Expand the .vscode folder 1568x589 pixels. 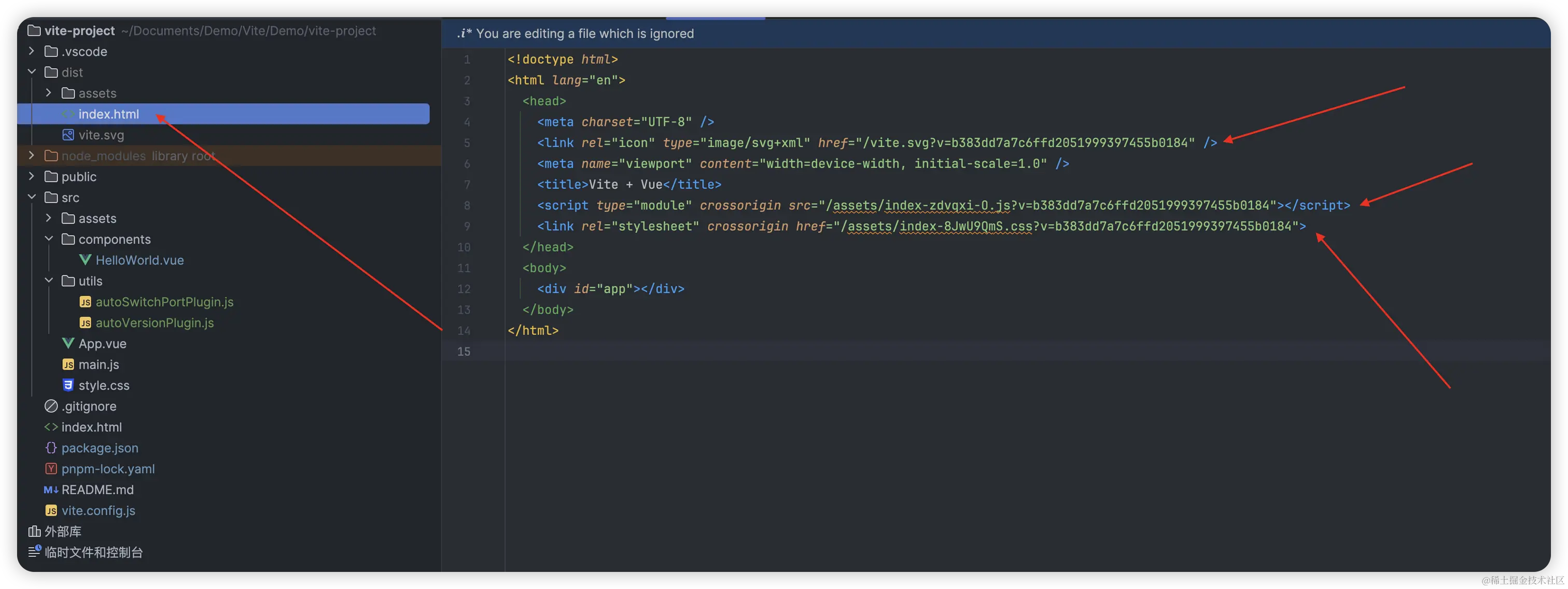pos(32,51)
